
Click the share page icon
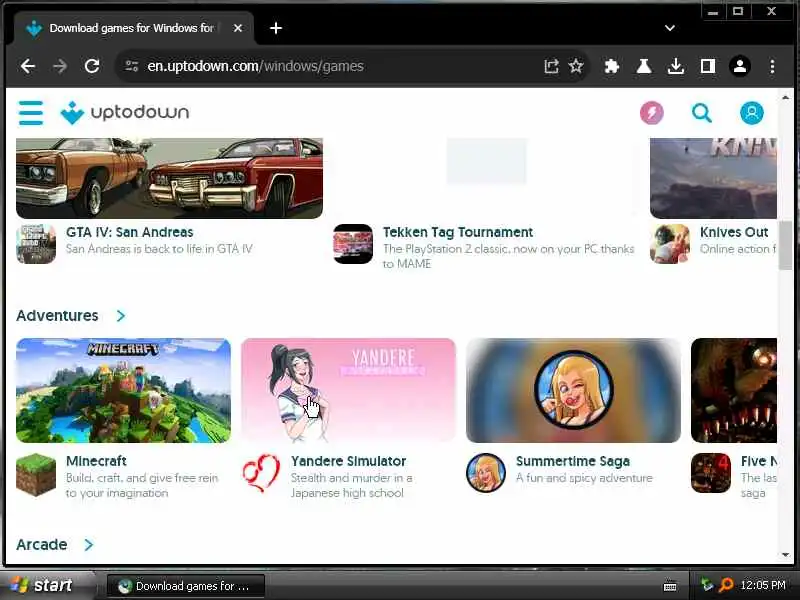point(551,66)
